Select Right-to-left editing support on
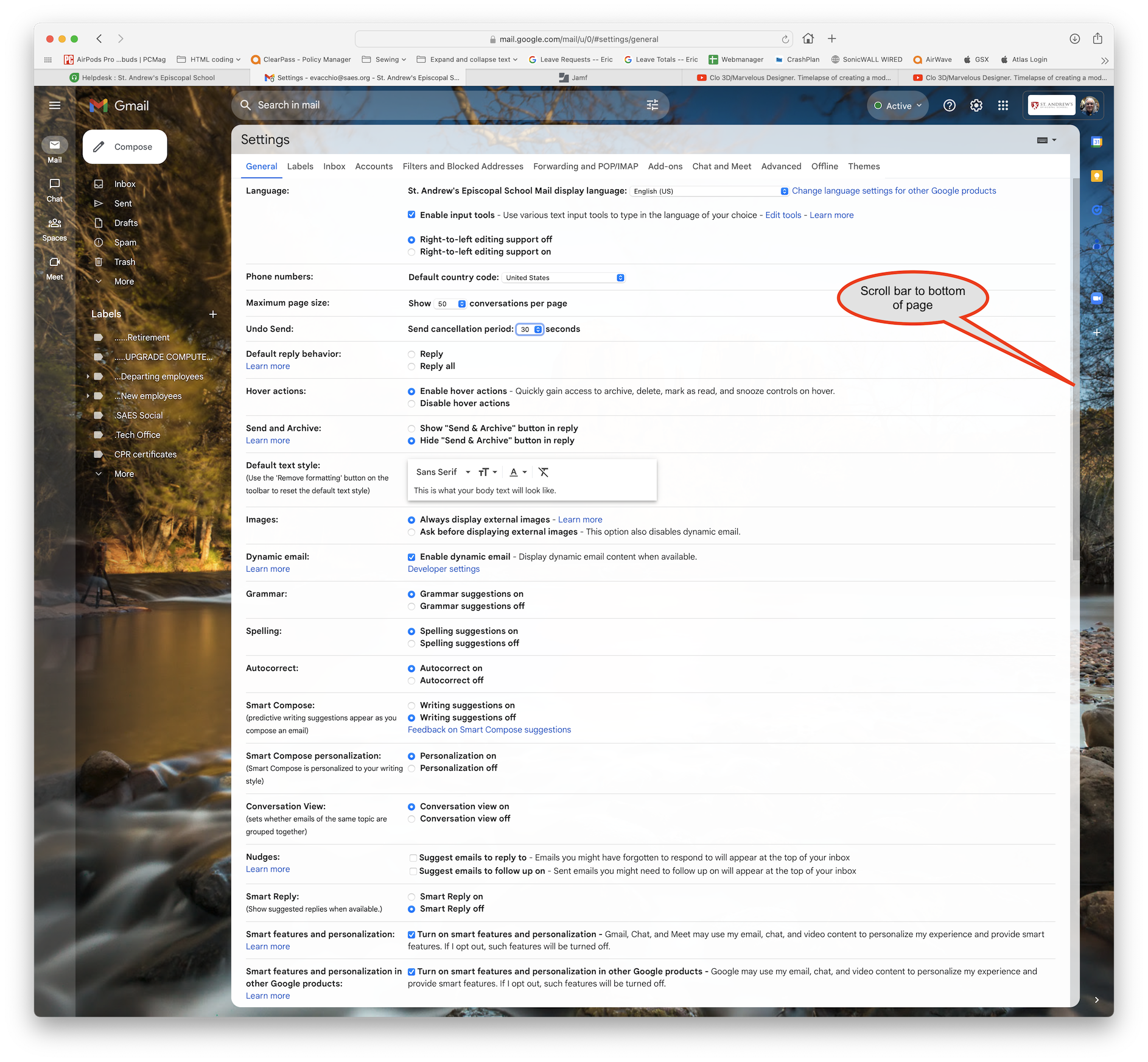The height and width of the screenshot is (1062, 1148). [x=411, y=252]
